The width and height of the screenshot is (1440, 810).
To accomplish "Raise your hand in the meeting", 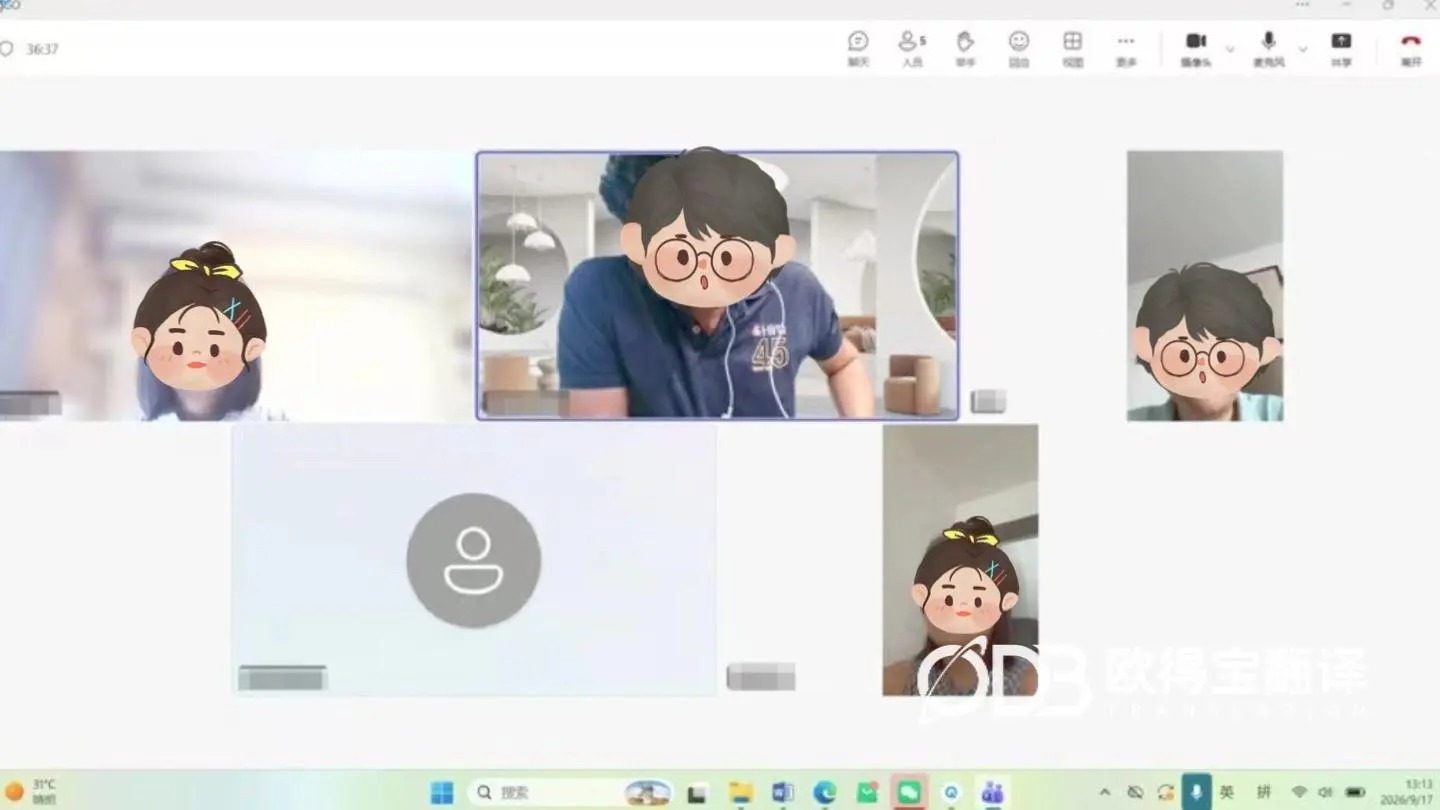I will click(x=965, y=48).
